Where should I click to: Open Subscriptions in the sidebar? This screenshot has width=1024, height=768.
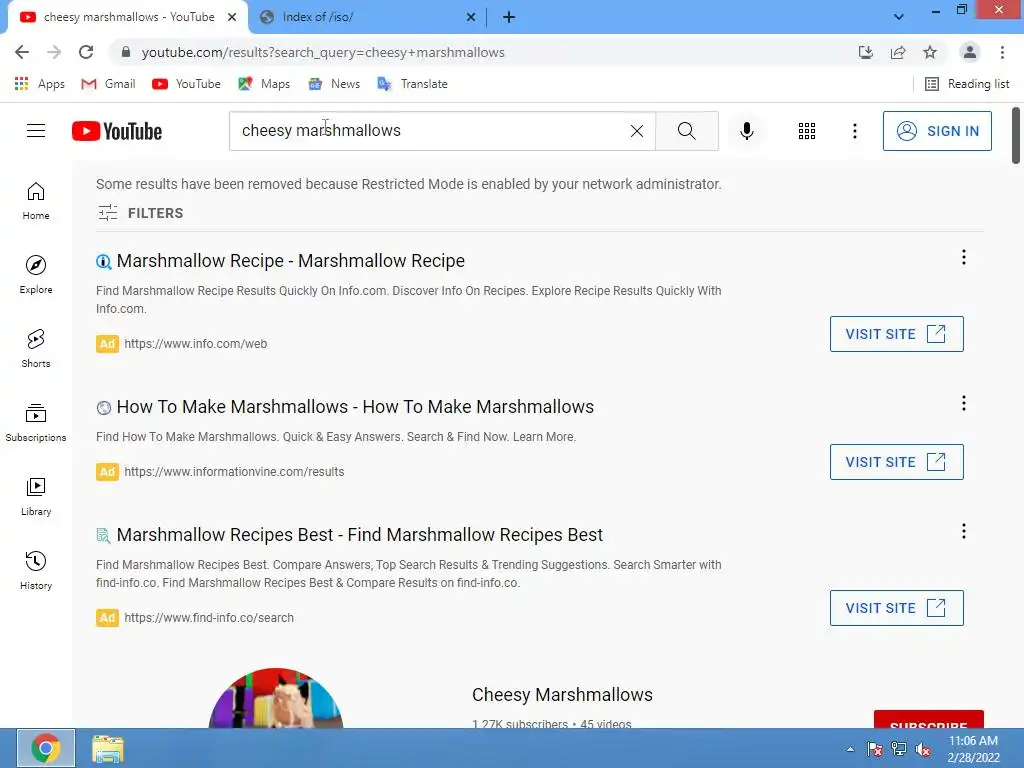pyautogui.click(x=36, y=423)
